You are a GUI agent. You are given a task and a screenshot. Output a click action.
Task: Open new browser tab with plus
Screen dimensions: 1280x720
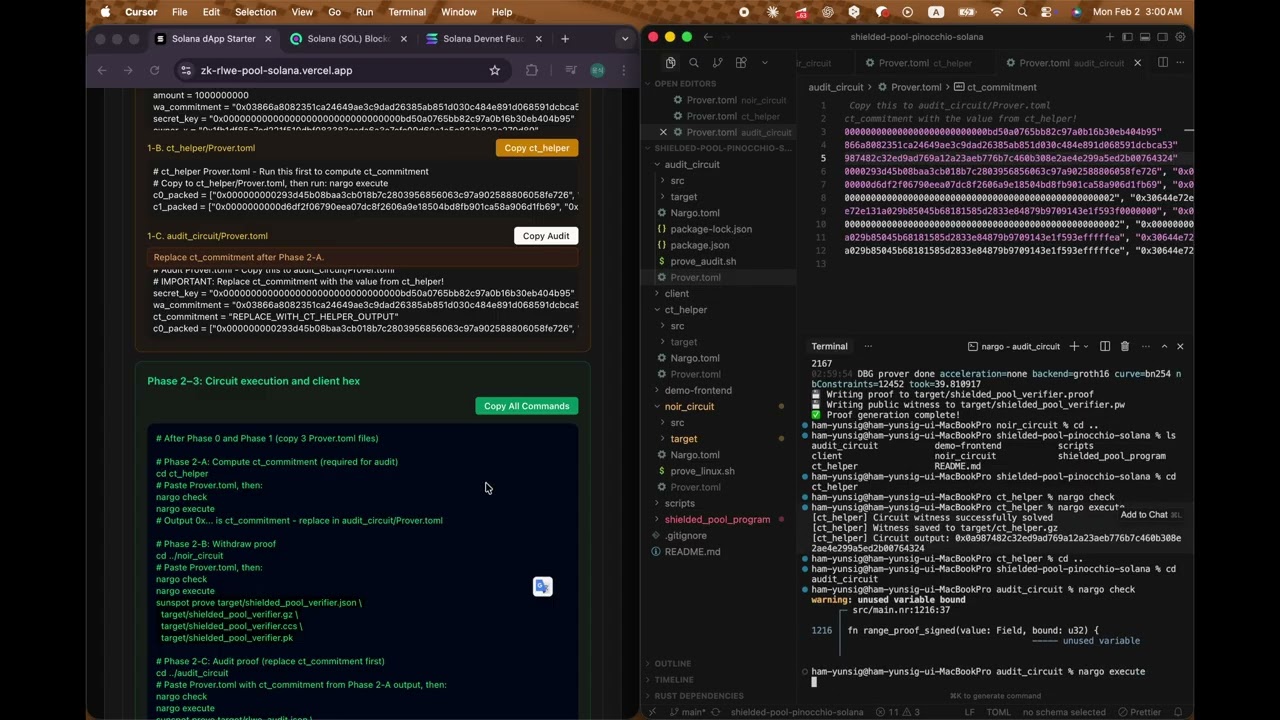tap(565, 39)
